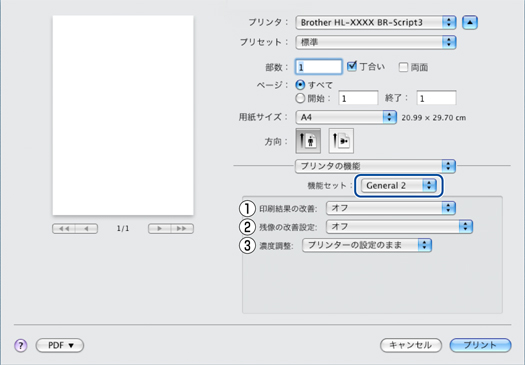Screen dimensions: 525x365
Task: Select portrait orientation icon
Action: 308,141
